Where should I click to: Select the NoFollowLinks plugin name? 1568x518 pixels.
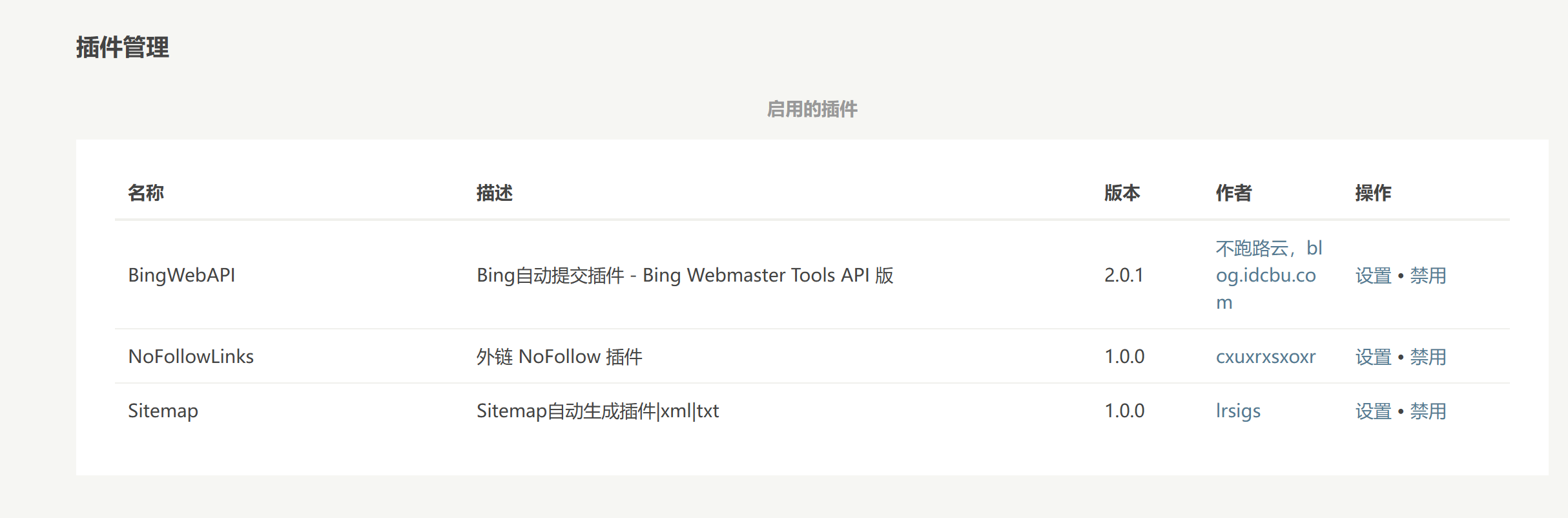pos(191,357)
